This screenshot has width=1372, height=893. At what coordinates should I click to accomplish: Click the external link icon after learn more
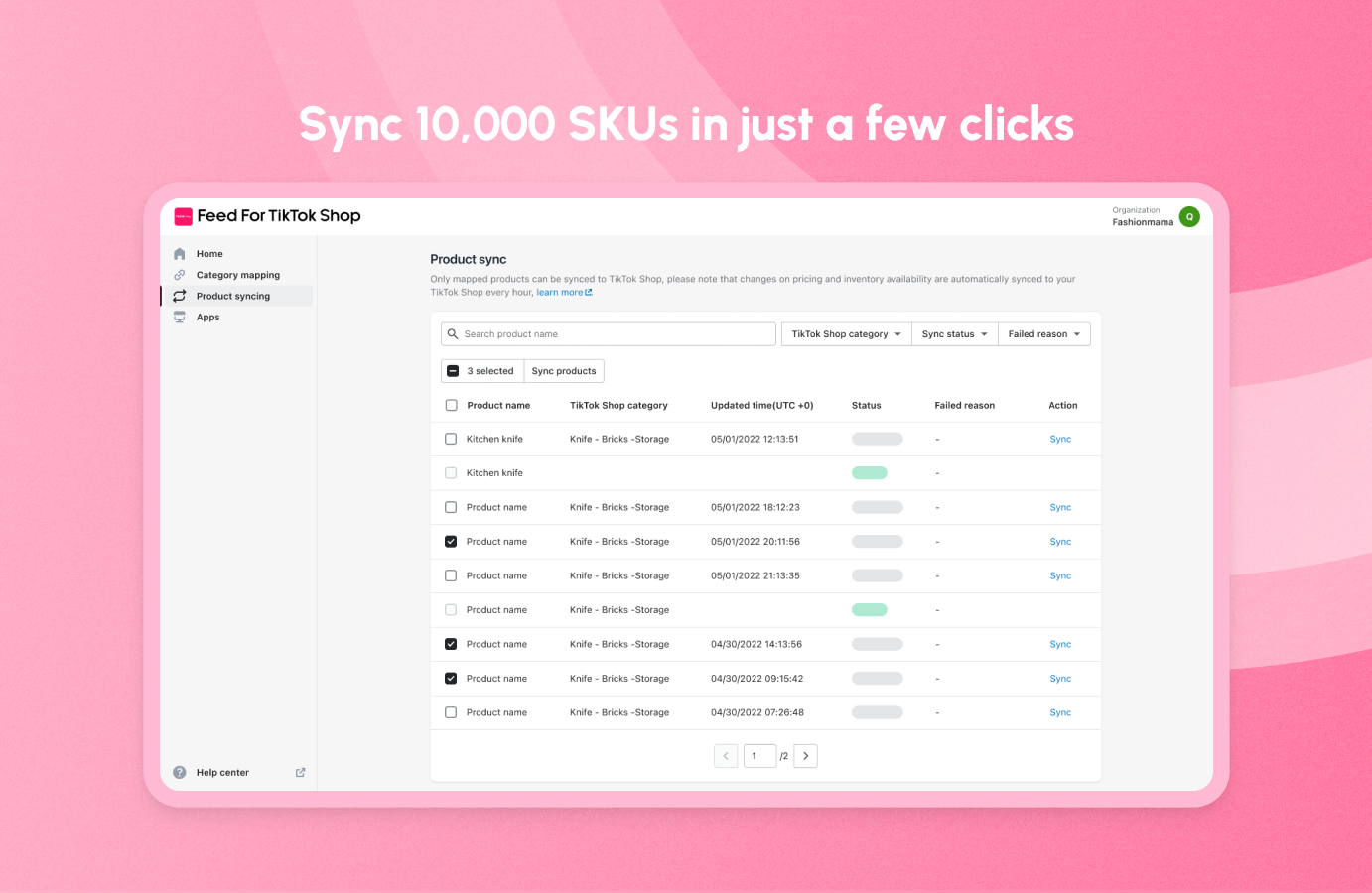(x=589, y=293)
